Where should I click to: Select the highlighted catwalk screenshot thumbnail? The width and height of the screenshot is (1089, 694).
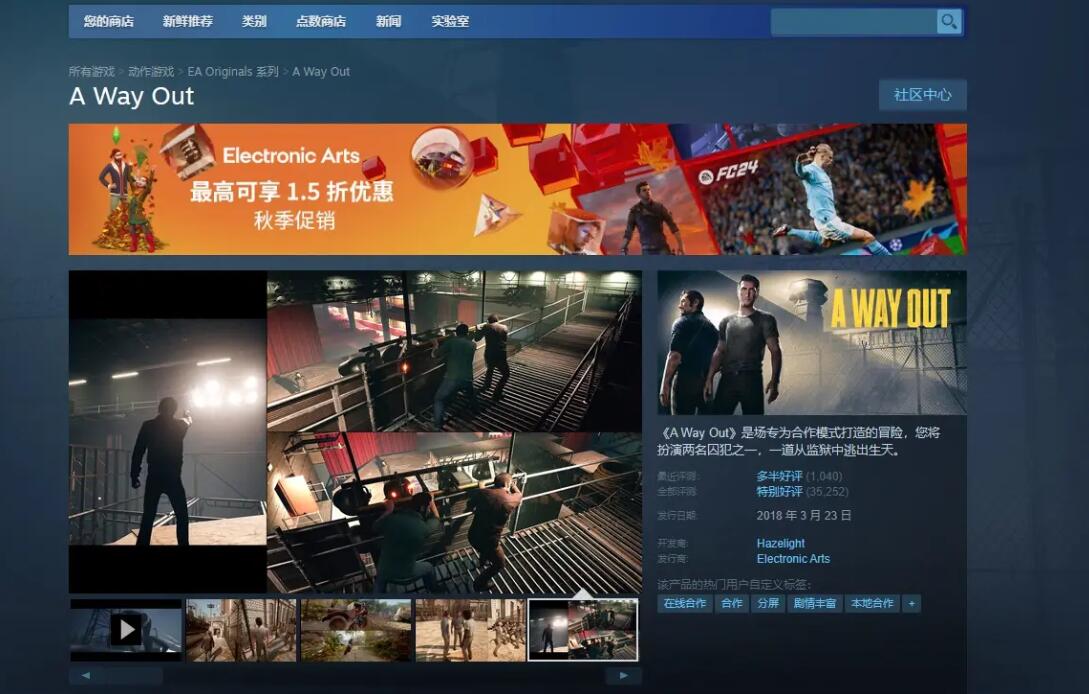(583, 630)
